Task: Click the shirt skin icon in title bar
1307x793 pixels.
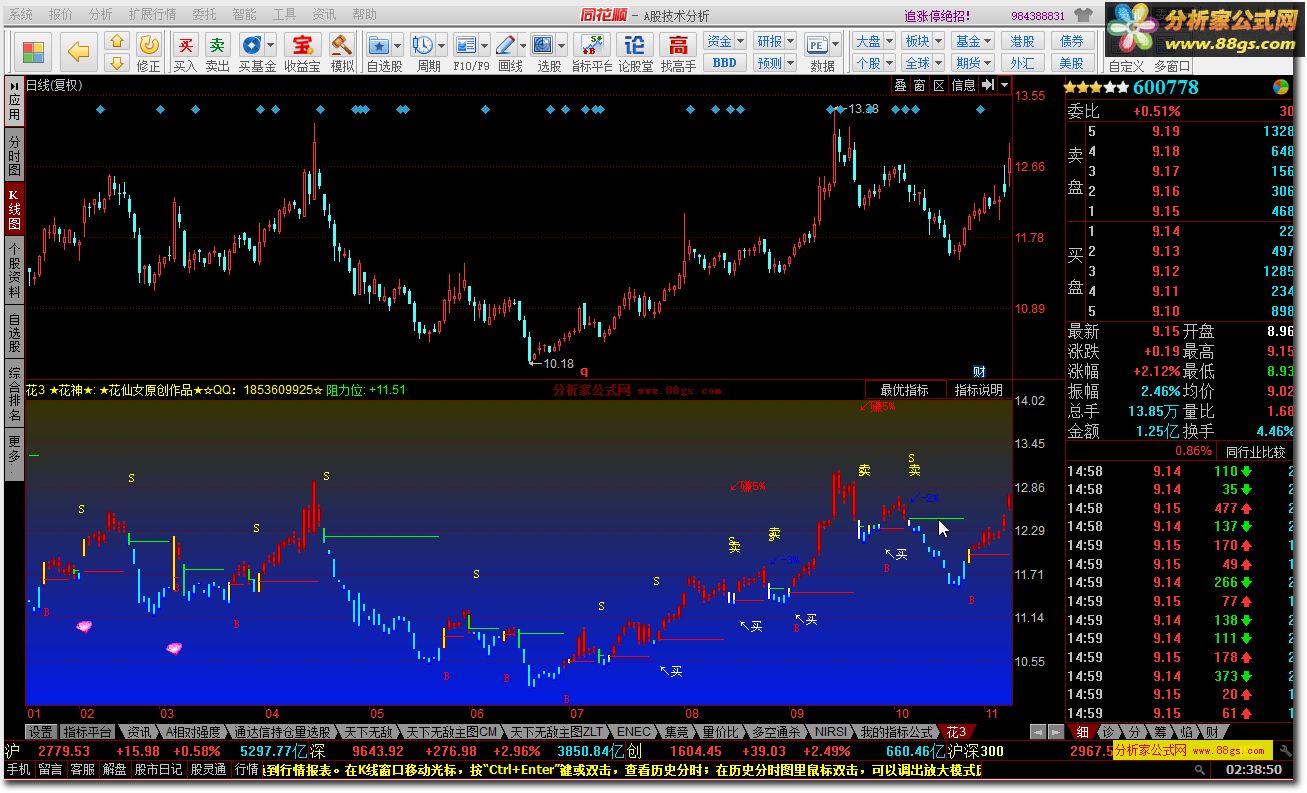Action: pos(1083,15)
